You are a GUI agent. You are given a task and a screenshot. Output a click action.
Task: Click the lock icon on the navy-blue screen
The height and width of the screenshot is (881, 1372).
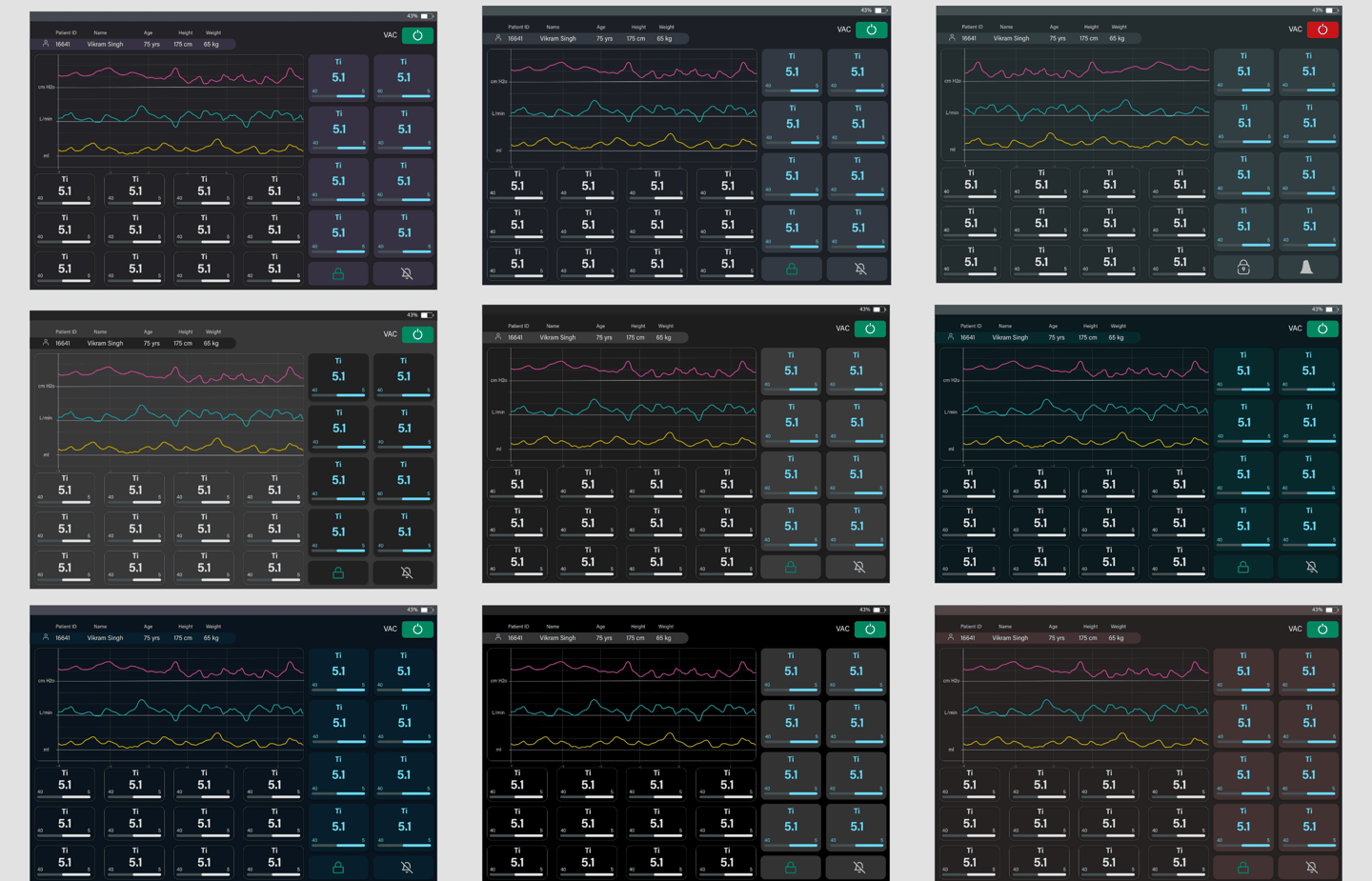click(338, 868)
